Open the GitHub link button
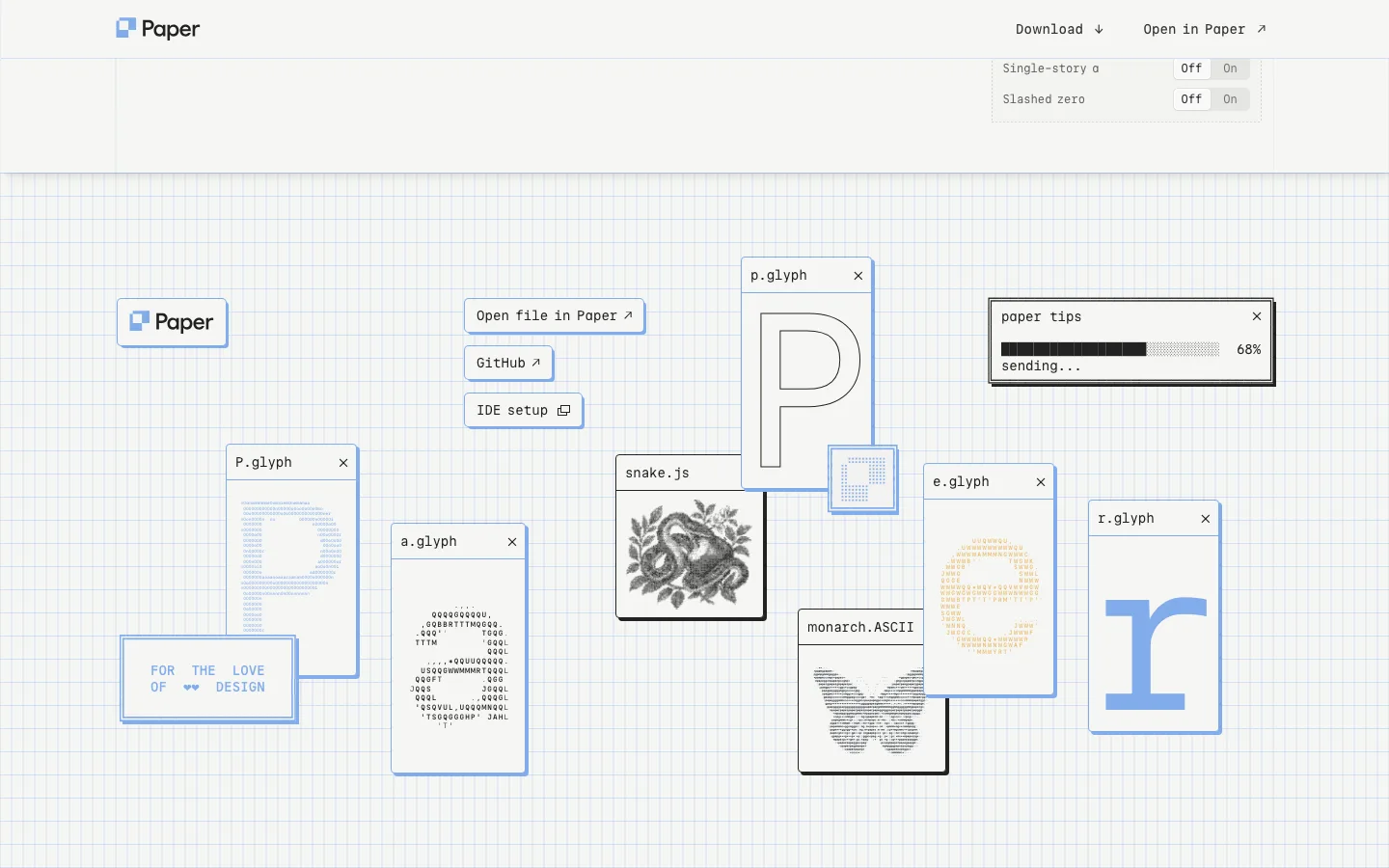 [508, 363]
